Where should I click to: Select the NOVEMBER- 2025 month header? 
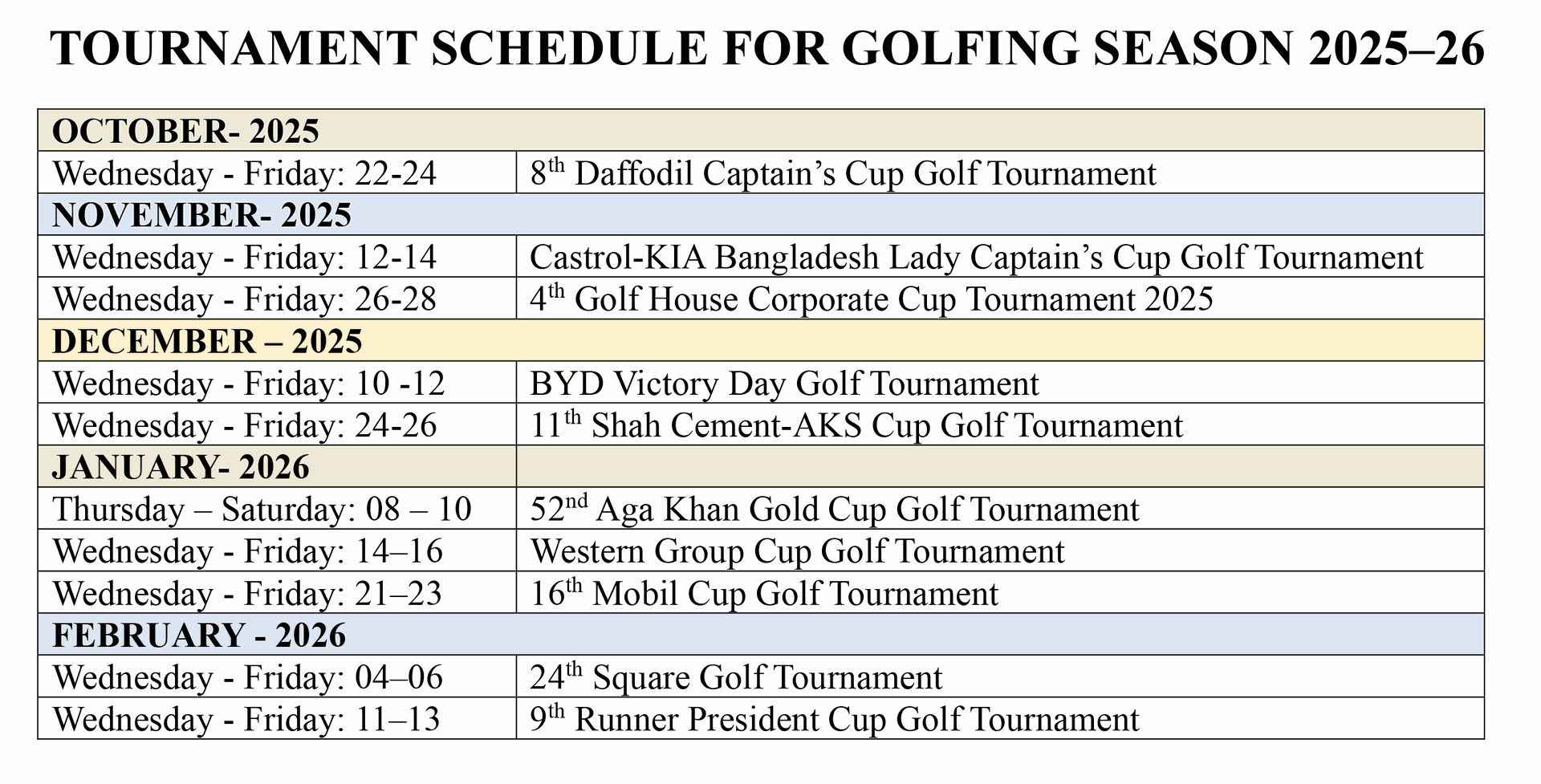coord(201,215)
